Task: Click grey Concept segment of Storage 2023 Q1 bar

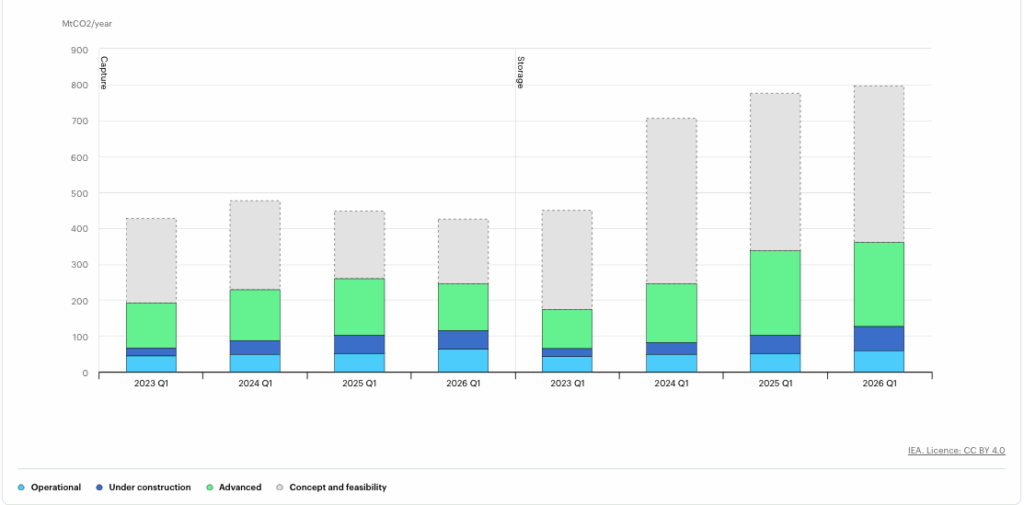Action: [567, 259]
